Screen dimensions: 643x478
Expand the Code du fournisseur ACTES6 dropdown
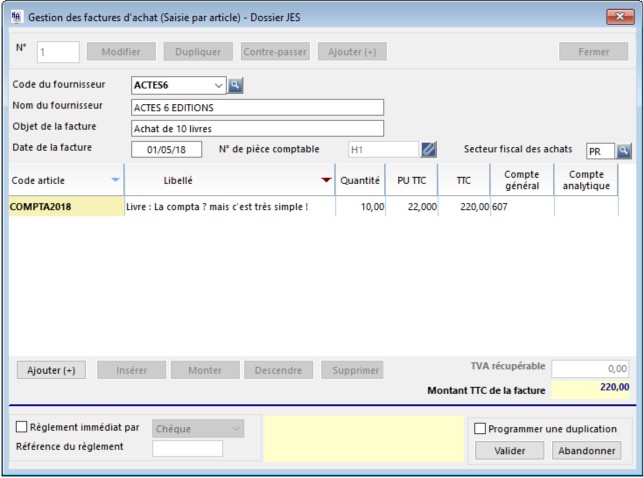219,85
